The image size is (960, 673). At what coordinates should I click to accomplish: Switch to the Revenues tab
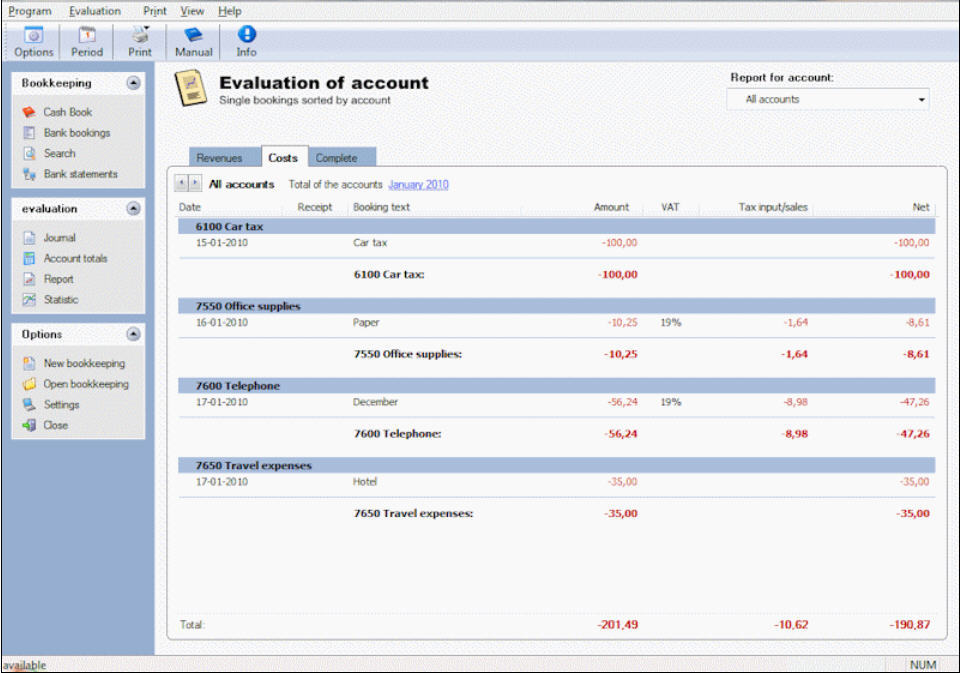point(219,158)
